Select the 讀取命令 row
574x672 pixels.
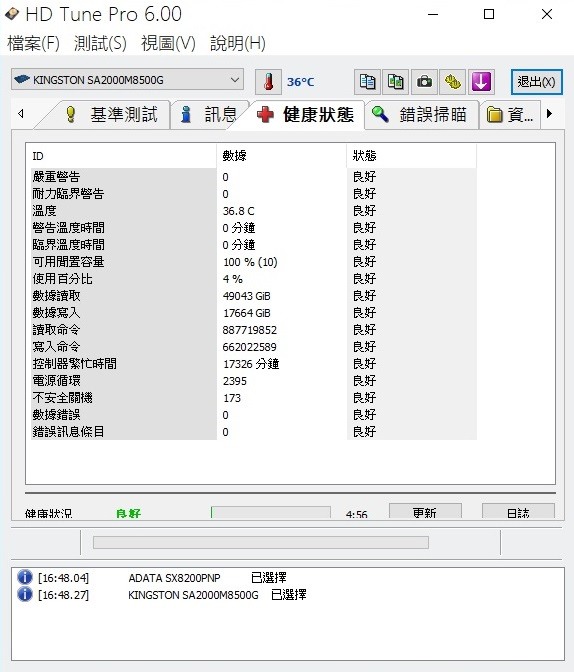(x=254, y=330)
